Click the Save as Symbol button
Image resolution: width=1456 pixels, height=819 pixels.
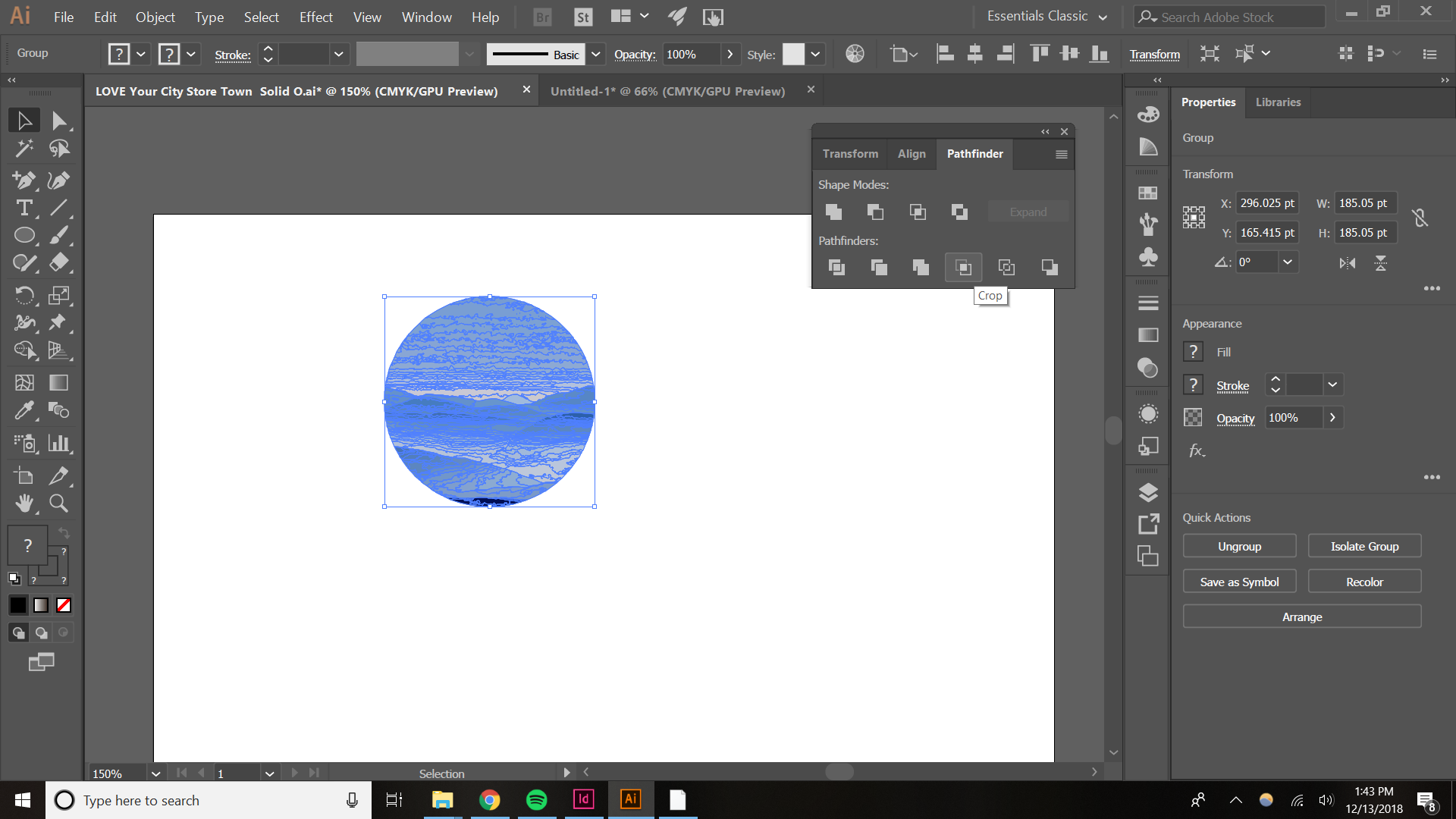[x=1239, y=581]
